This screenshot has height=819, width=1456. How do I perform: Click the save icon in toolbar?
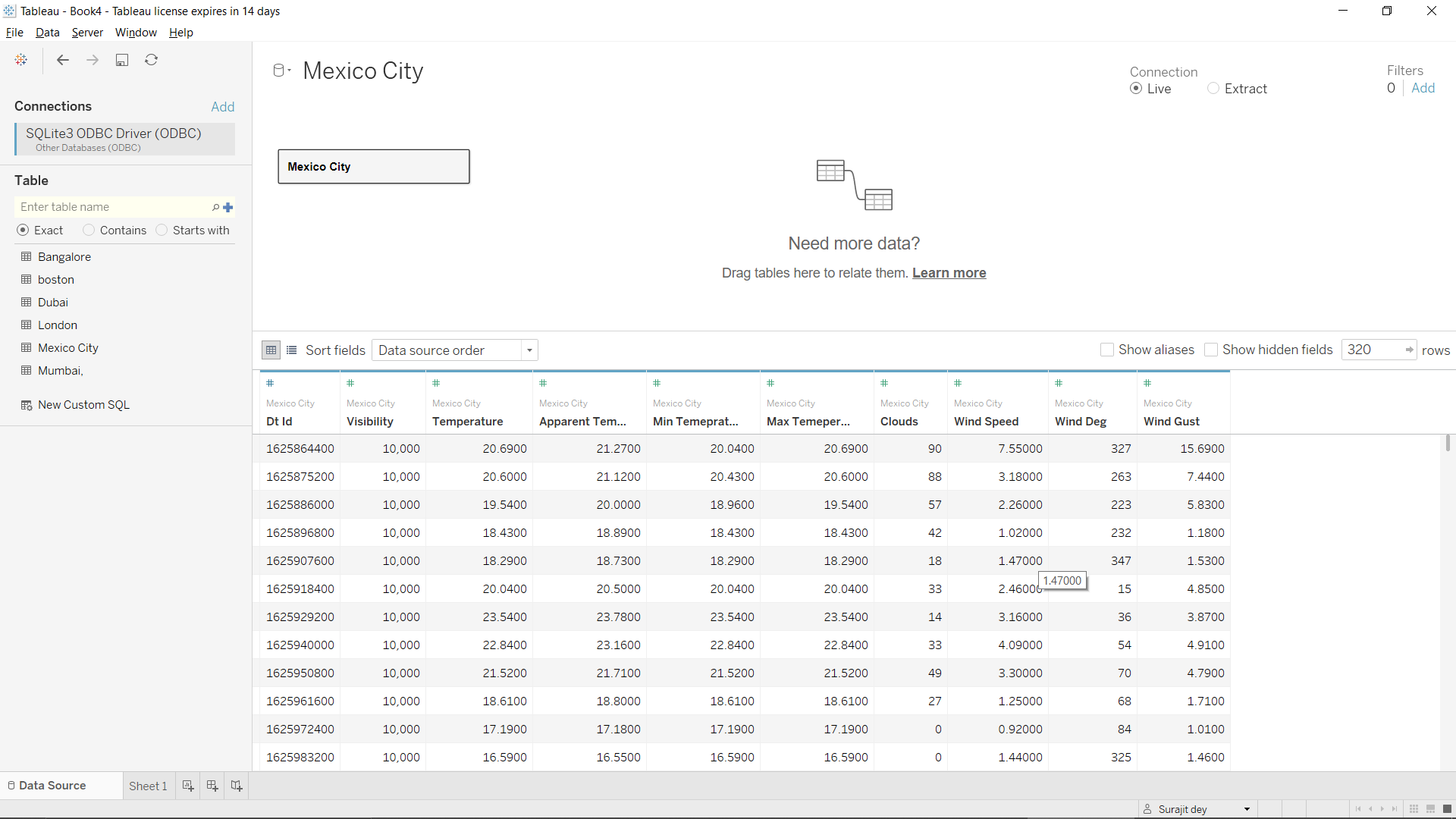point(121,60)
